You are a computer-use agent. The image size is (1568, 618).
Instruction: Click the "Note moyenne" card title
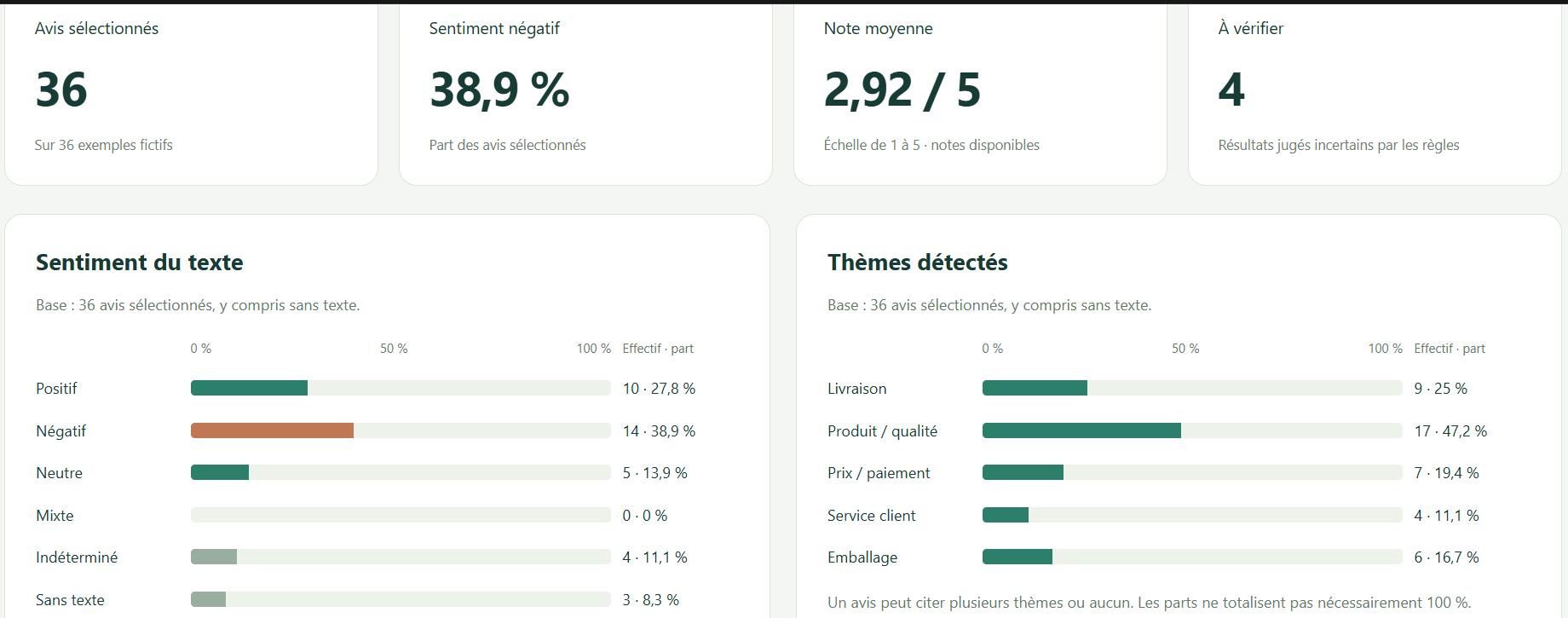pyautogui.click(x=878, y=28)
